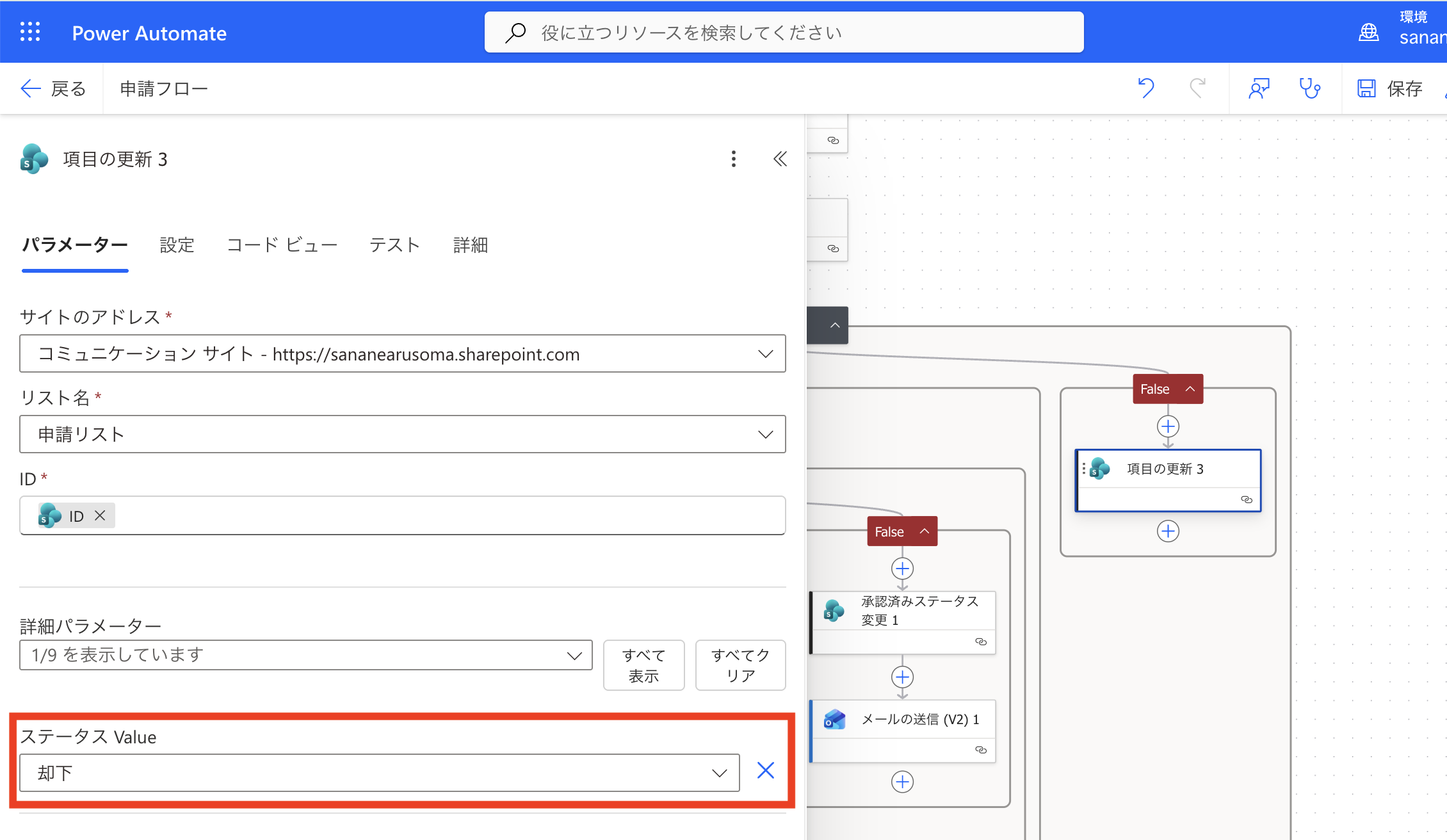Add action above メールの送信 (V2) 1

902,677
